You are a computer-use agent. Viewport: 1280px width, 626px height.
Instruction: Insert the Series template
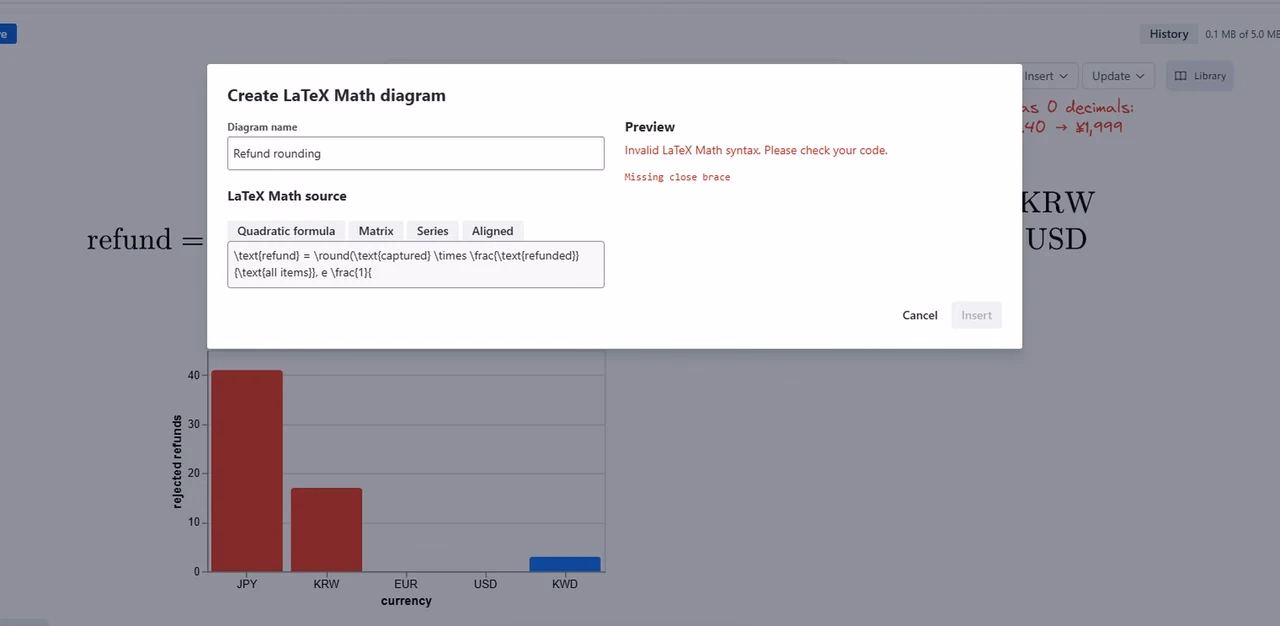433,231
